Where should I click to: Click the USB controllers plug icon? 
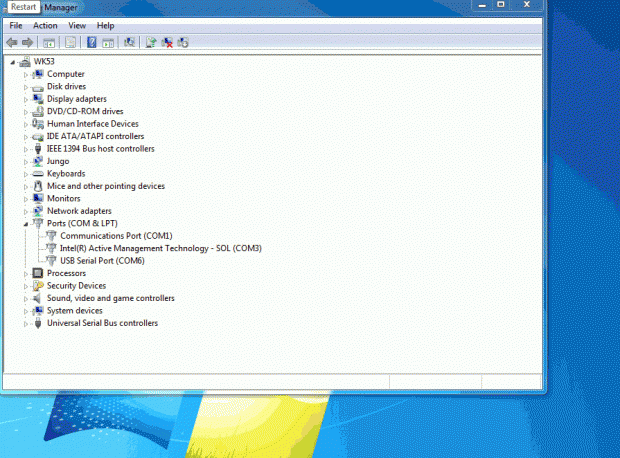point(38,323)
